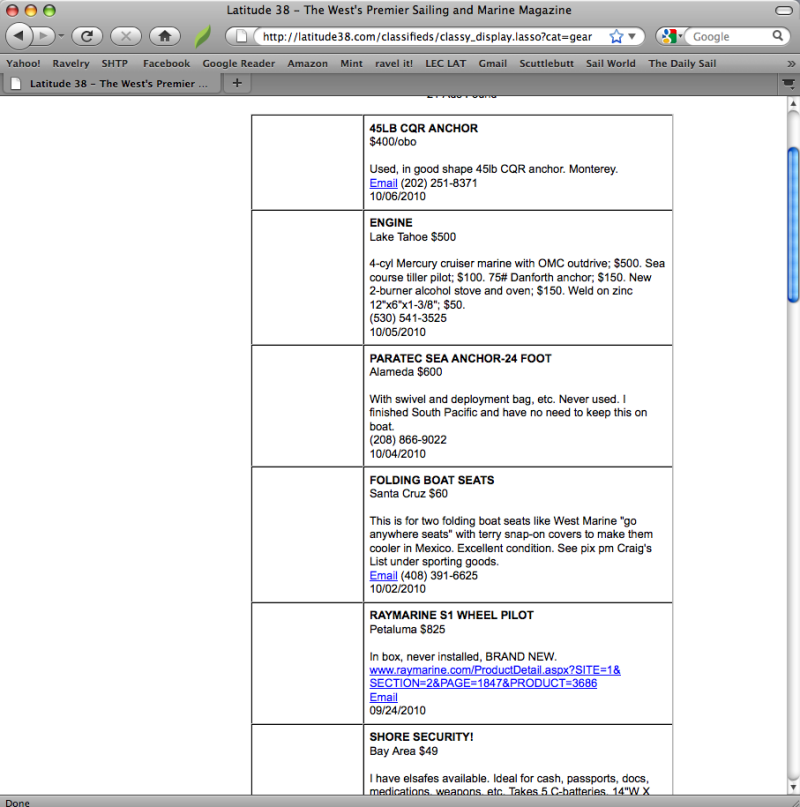Open the LEC LAT bookmark
Screen dimensions: 800x807
[x=445, y=63]
